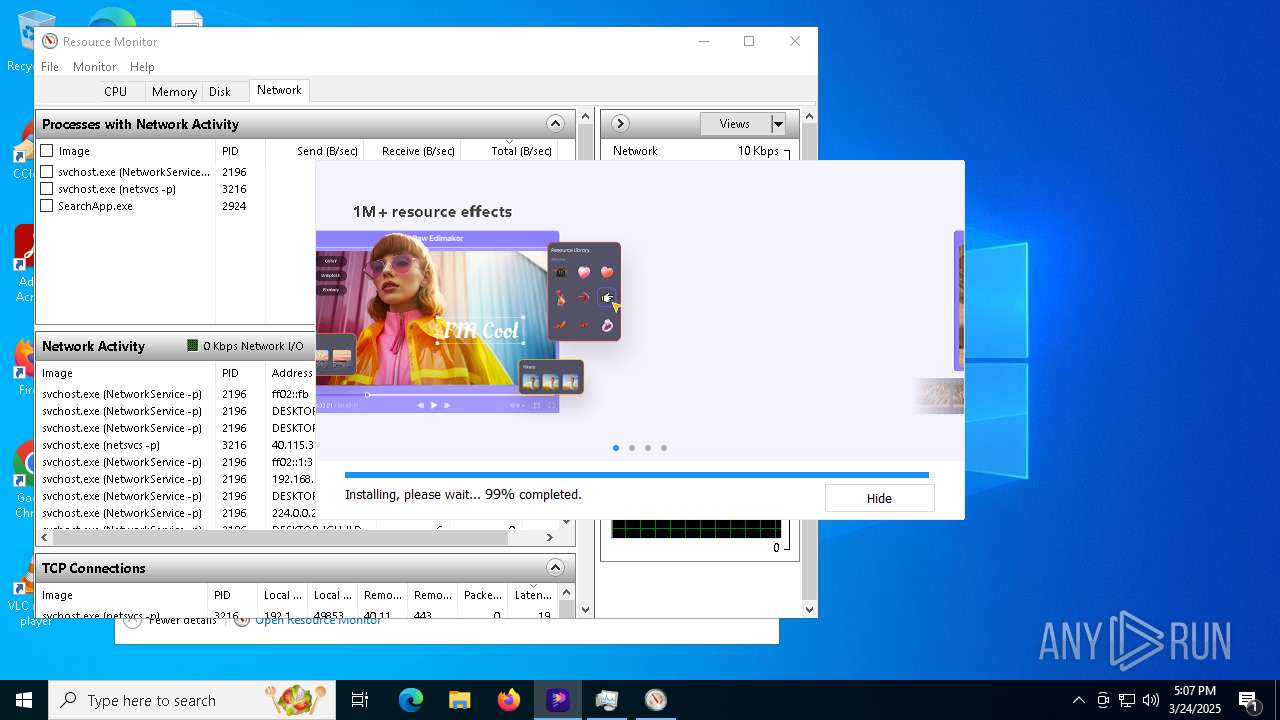Viewport: 1280px width, 720px height.
Task: Open the Views dropdown arrow
Action: 778,124
